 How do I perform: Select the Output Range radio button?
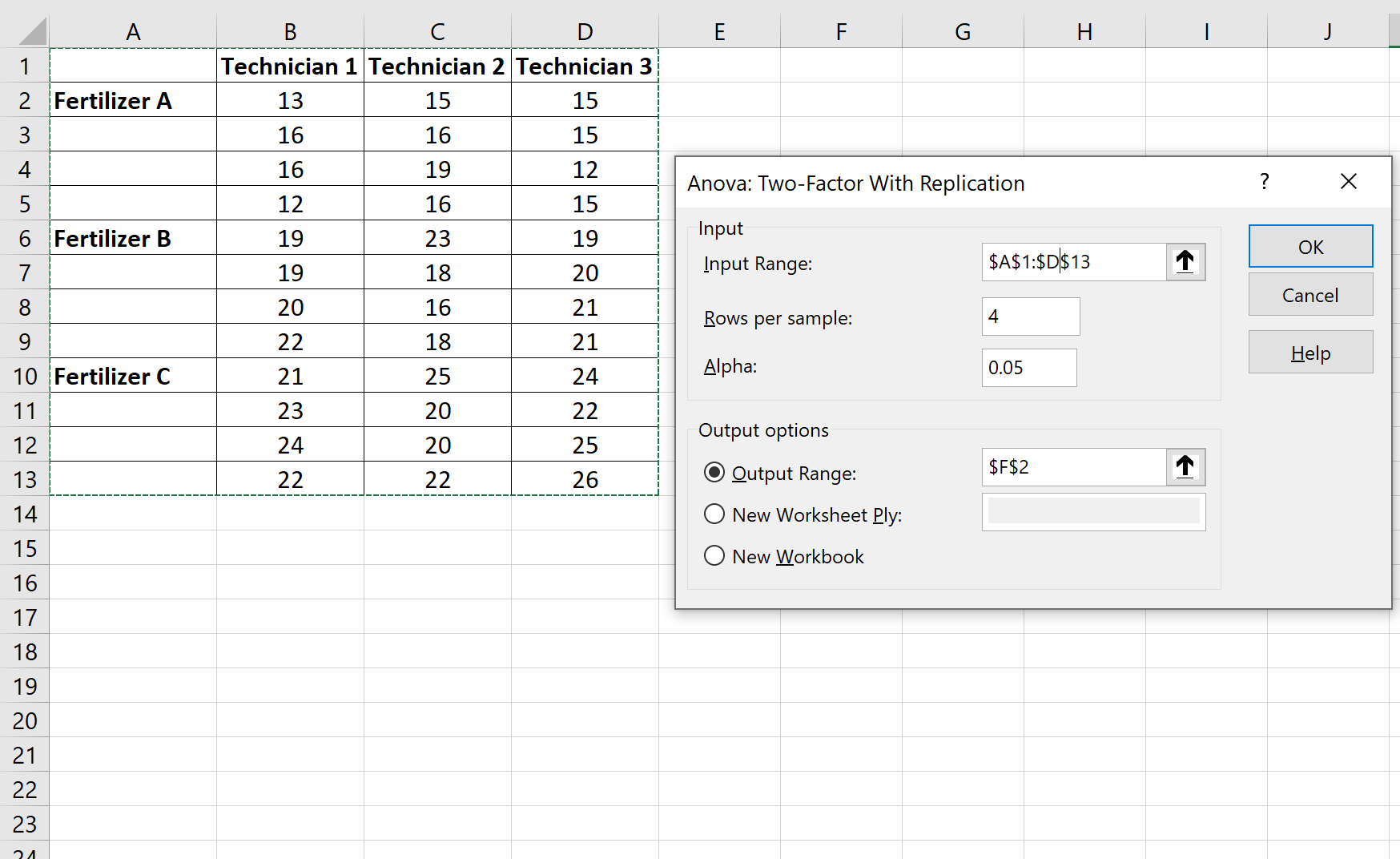click(x=714, y=473)
